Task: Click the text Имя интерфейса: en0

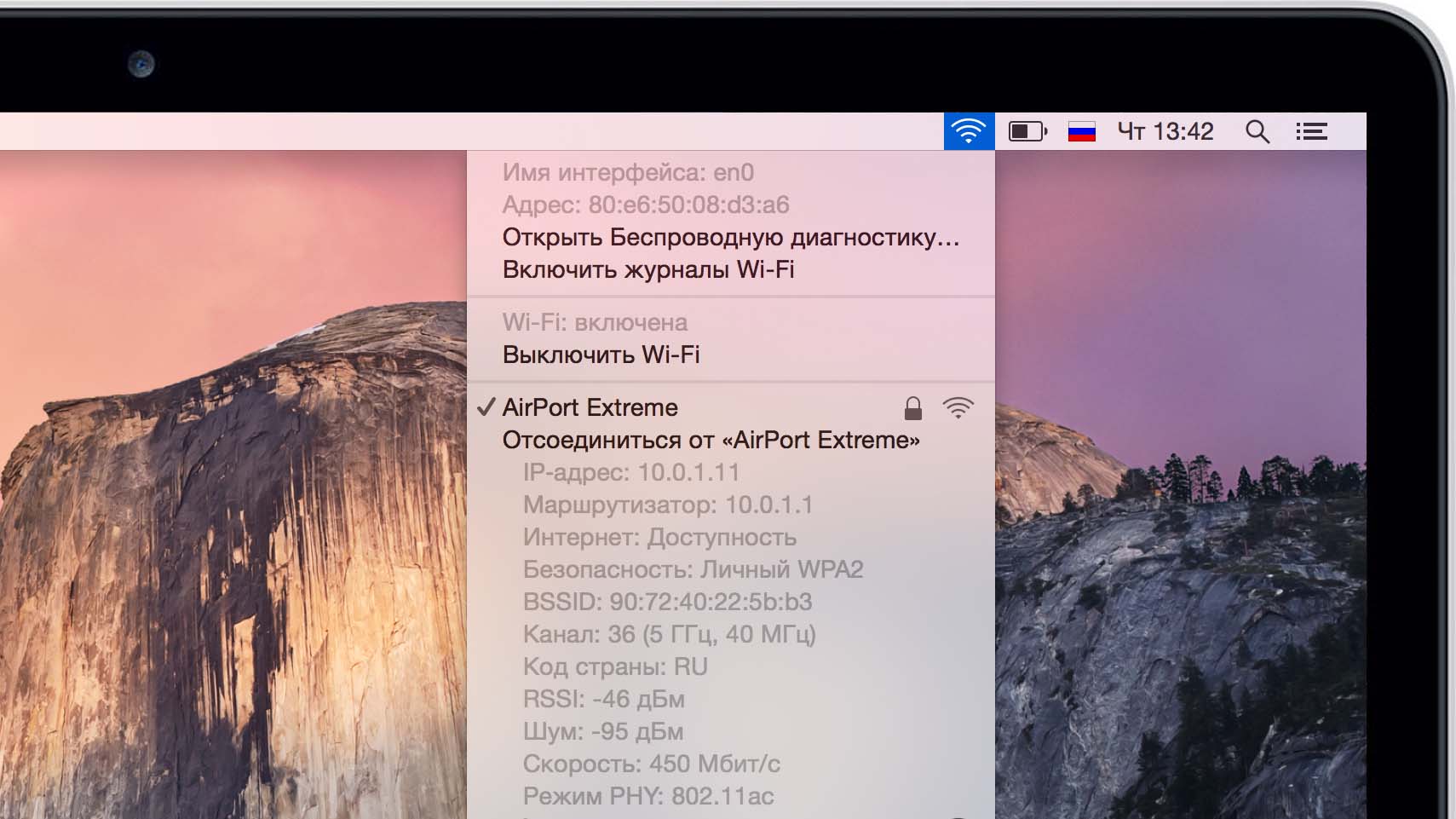Action: pyautogui.click(x=628, y=173)
